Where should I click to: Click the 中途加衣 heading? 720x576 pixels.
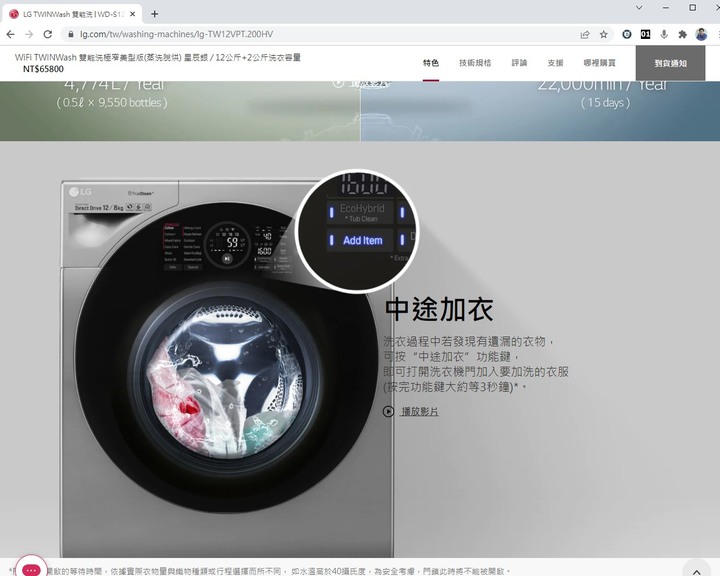pyautogui.click(x=439, y=309)
